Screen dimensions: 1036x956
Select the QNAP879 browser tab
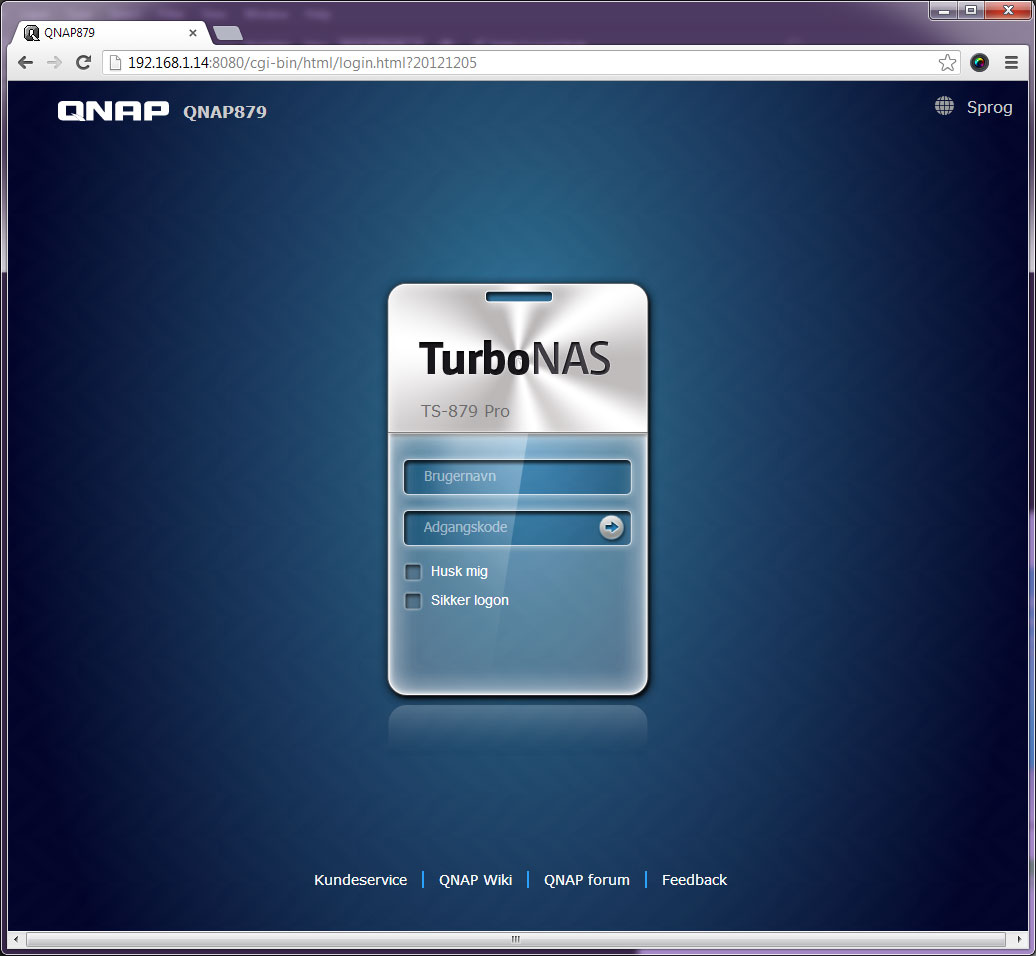[x=111, y=32]
